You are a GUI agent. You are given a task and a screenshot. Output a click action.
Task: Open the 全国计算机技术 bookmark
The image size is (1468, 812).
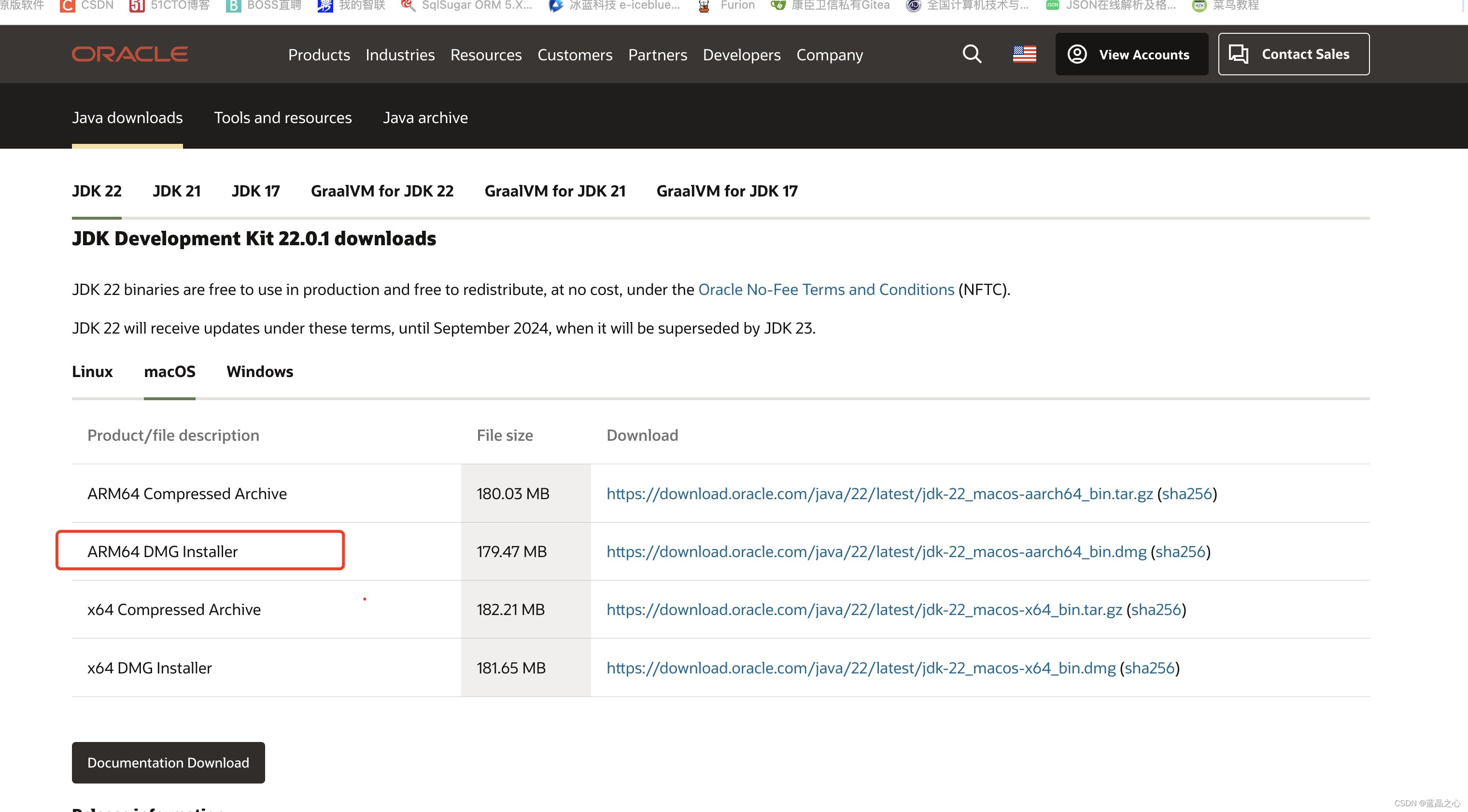tap(968, 6)
